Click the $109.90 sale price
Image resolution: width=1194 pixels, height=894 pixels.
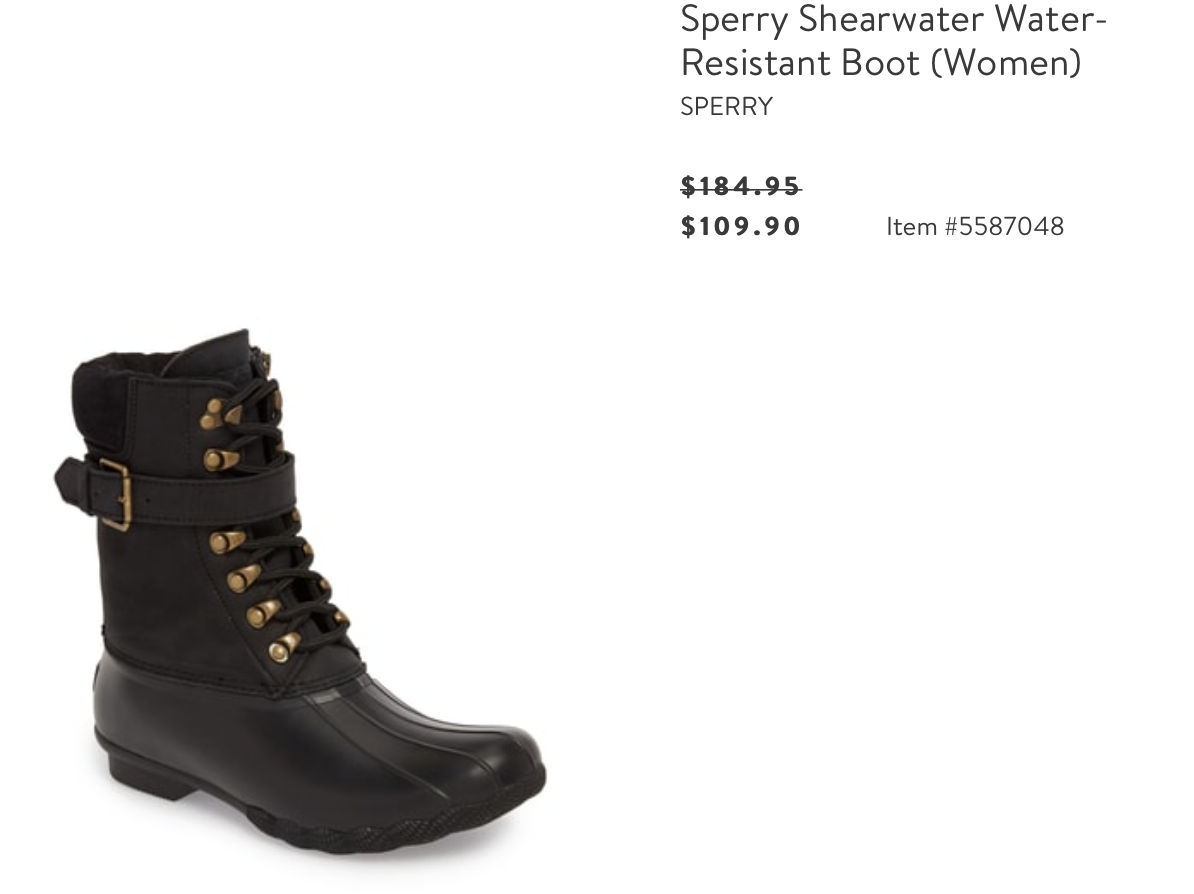click(x=741, y=226)
